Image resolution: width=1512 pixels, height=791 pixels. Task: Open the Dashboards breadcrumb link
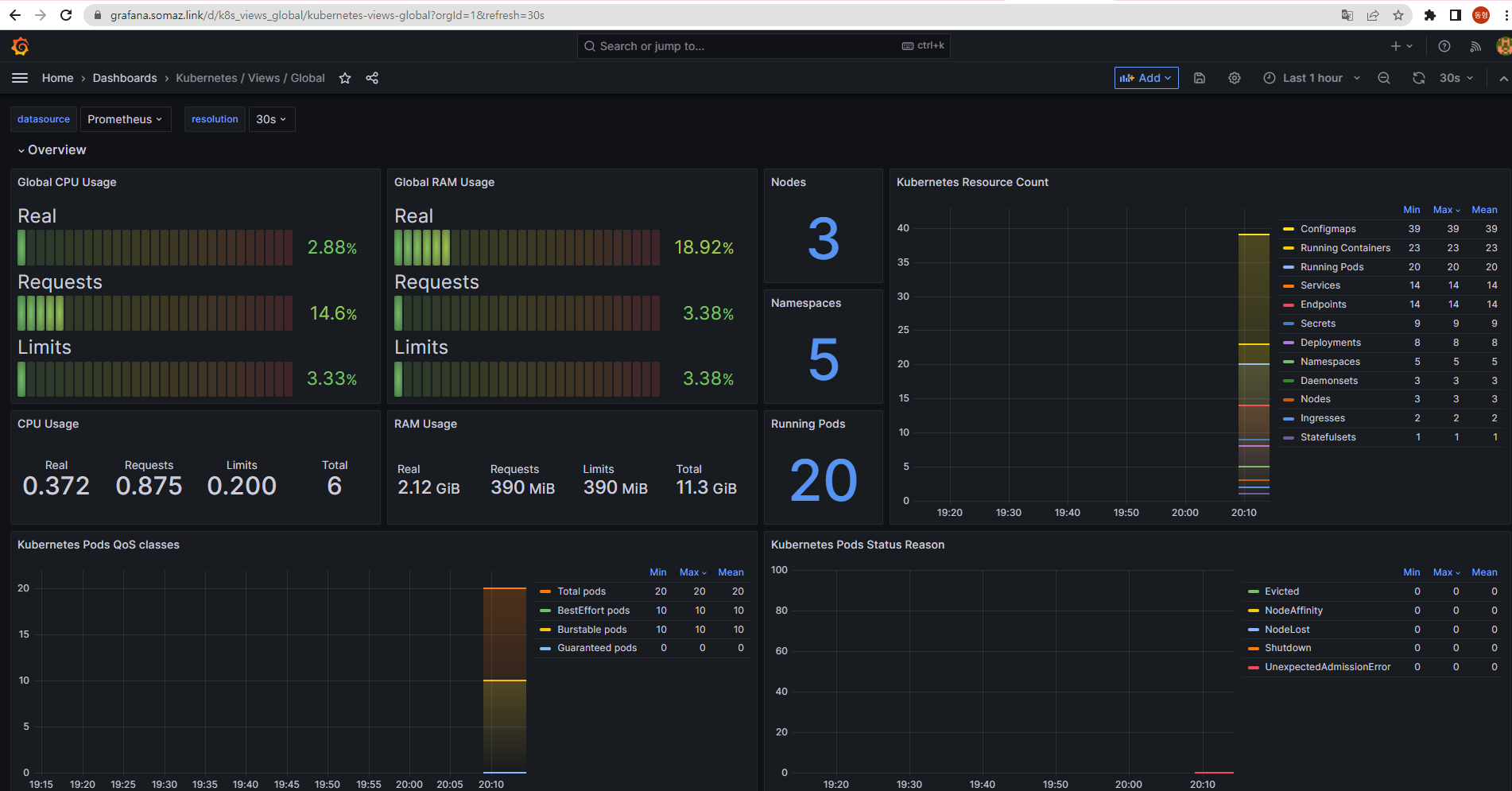pyautogui.click(x=125, y=78)
